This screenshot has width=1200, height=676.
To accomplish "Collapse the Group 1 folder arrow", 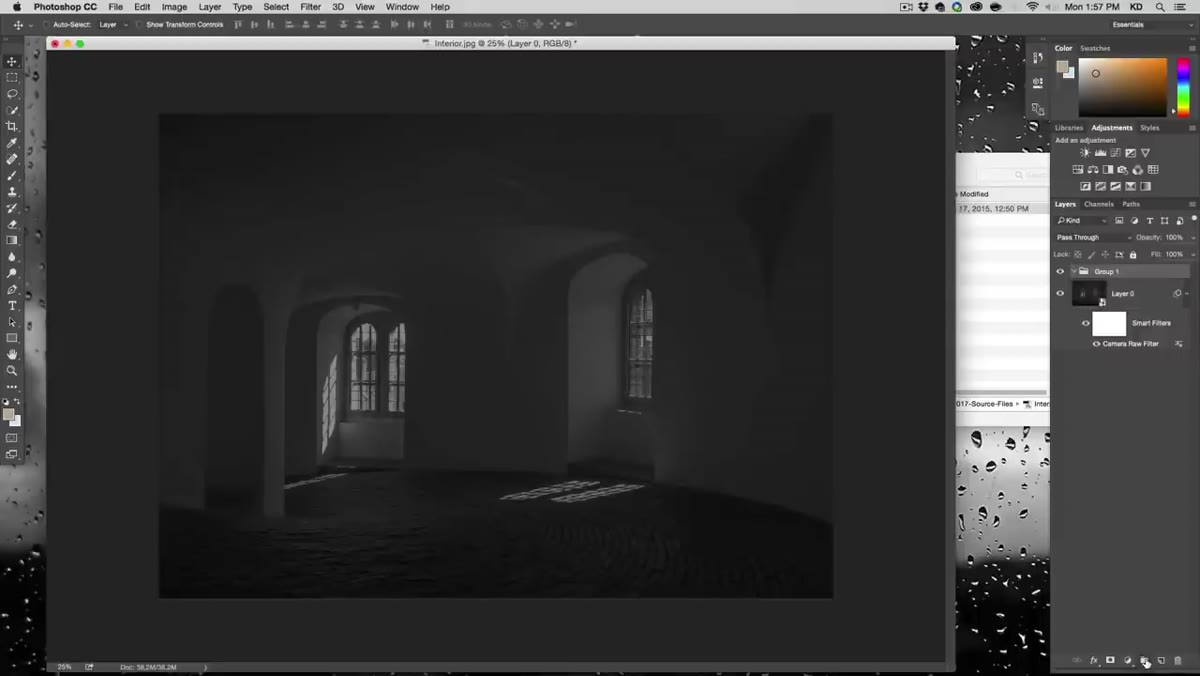I will [x=1073, y=271].
